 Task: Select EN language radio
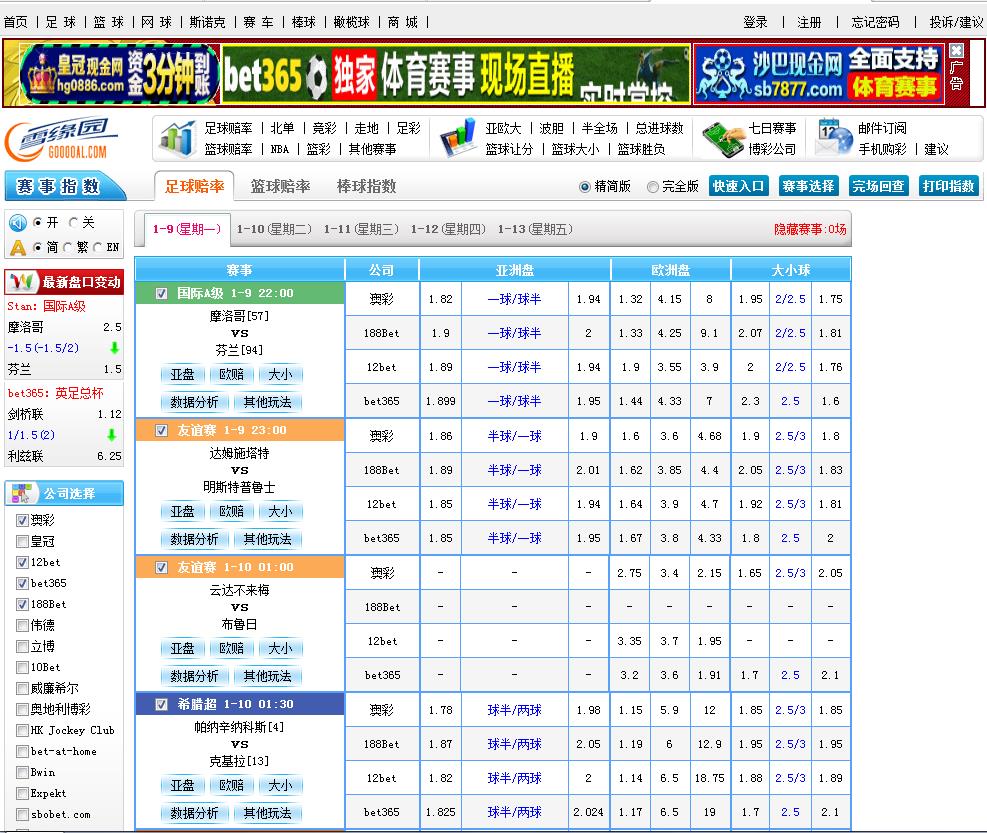(98, 247)
